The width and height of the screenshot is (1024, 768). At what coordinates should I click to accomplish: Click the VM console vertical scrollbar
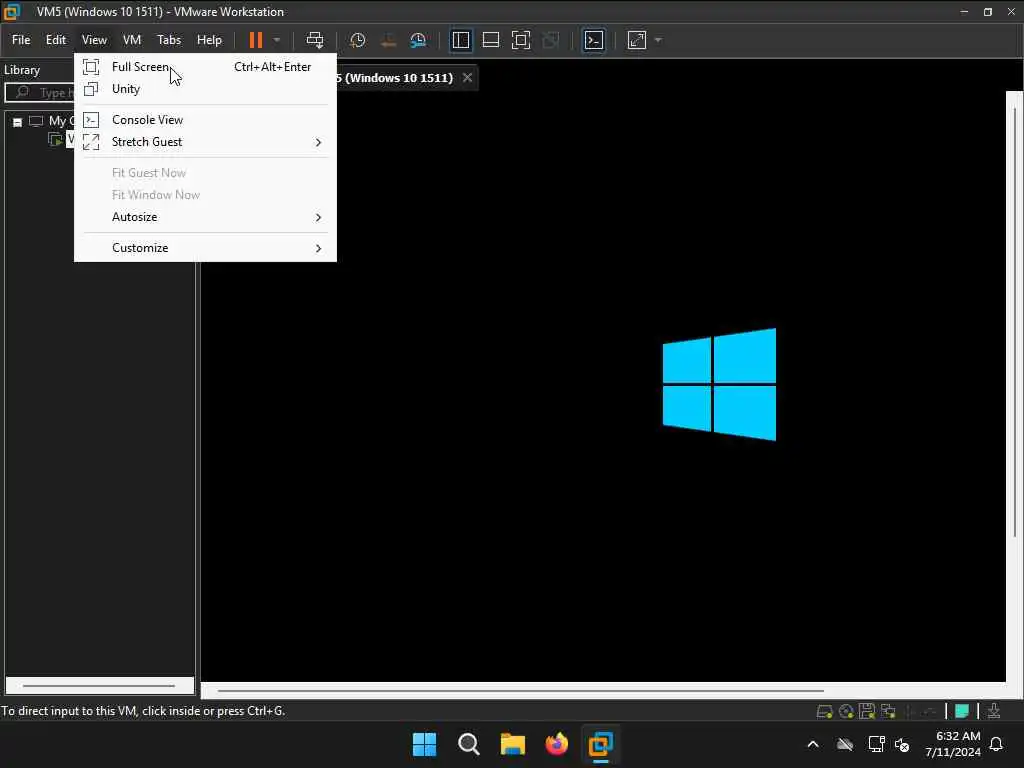pyautogui.click(x=1015, y=323)
